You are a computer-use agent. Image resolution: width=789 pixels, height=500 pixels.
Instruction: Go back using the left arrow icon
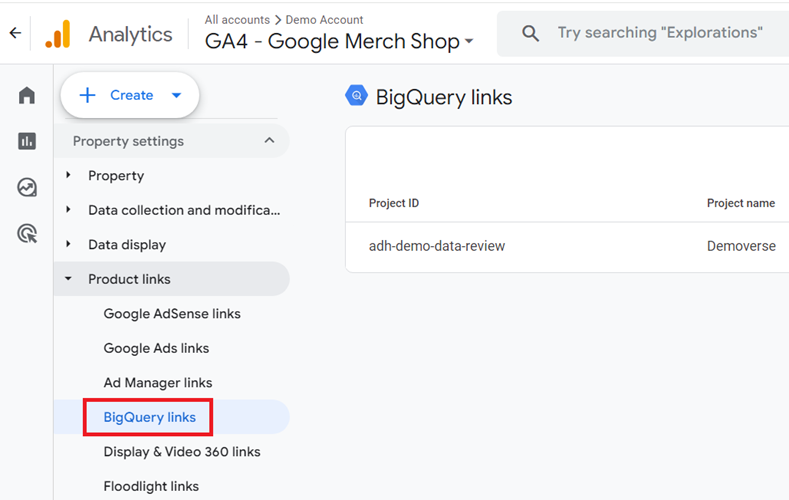coord(16,33)
